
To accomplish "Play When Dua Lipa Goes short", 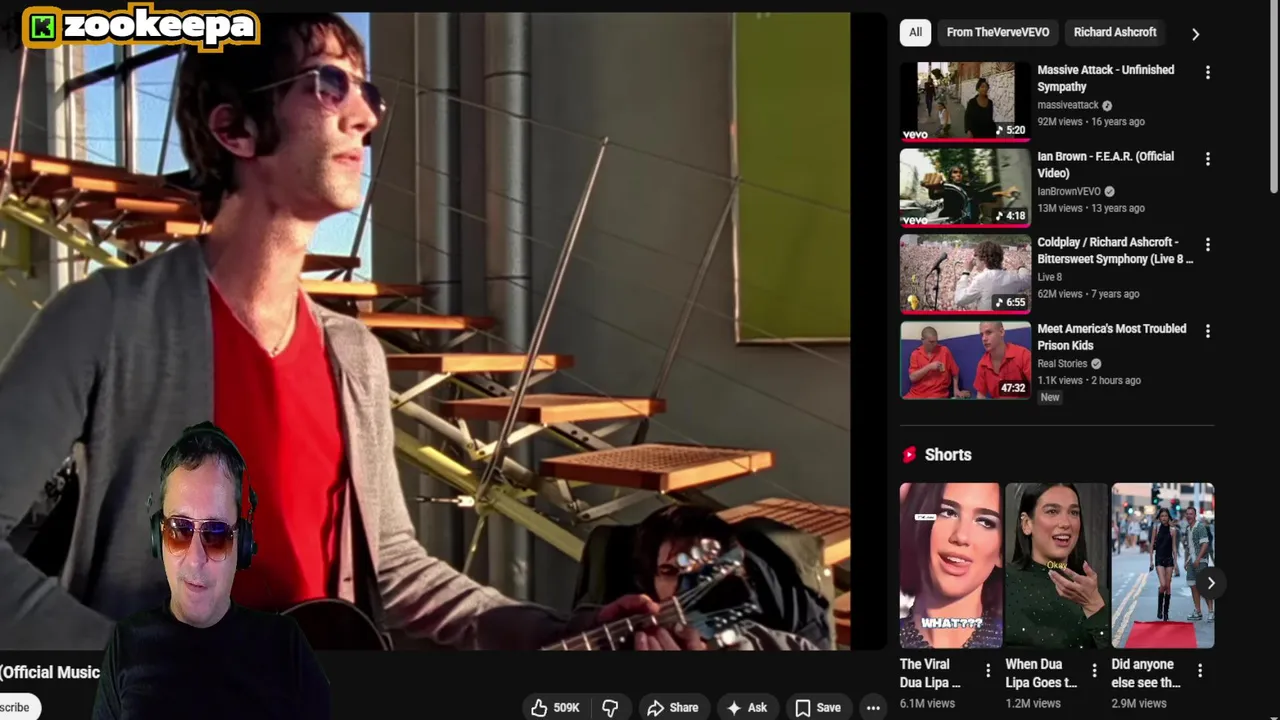I will [x=1056, y=566].
